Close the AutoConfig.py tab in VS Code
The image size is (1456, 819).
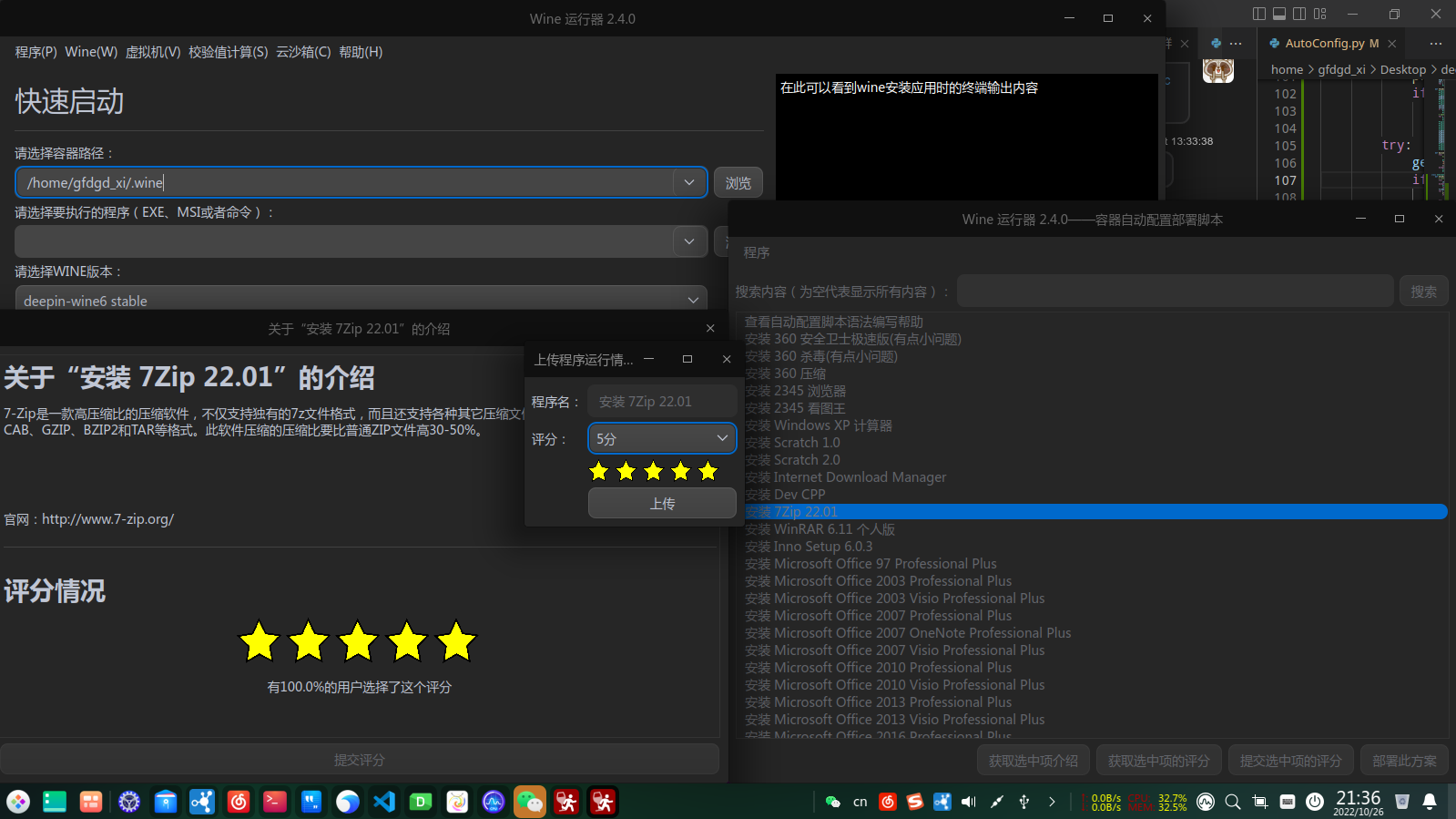point(1392,44)
